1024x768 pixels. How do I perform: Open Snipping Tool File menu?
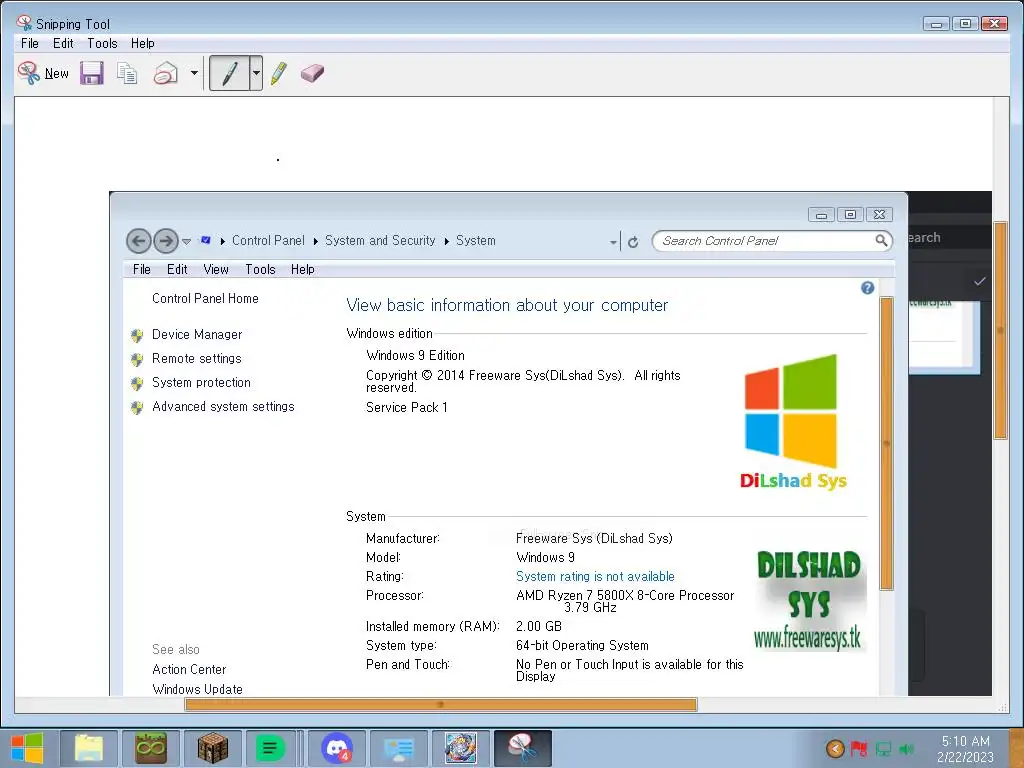[x=29, y=43]
